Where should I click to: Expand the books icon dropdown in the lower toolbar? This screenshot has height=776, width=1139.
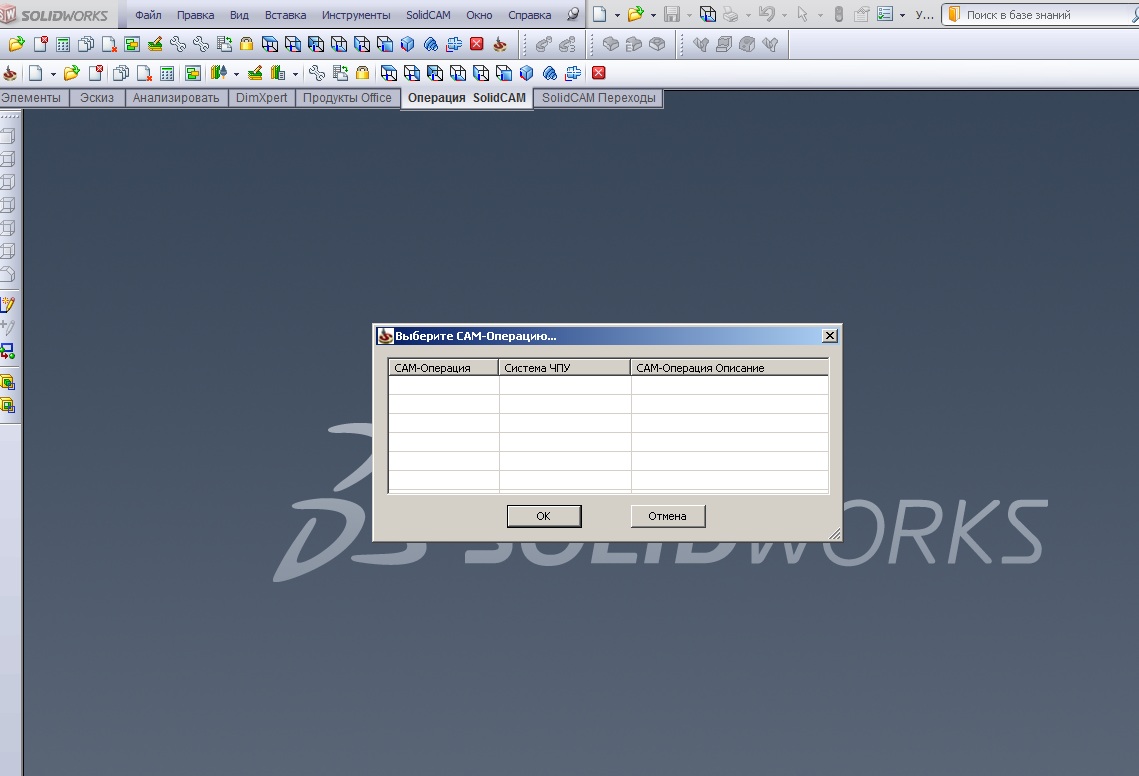295,74
